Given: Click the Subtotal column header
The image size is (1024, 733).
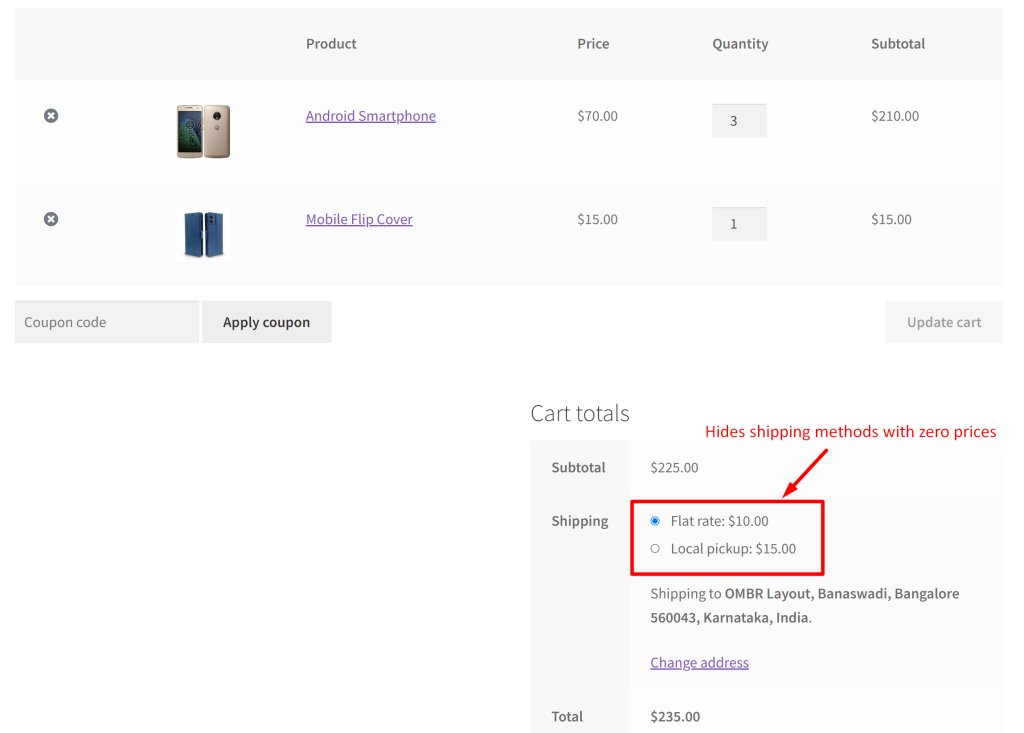Looking at the screenshot, I should point(898,44).
